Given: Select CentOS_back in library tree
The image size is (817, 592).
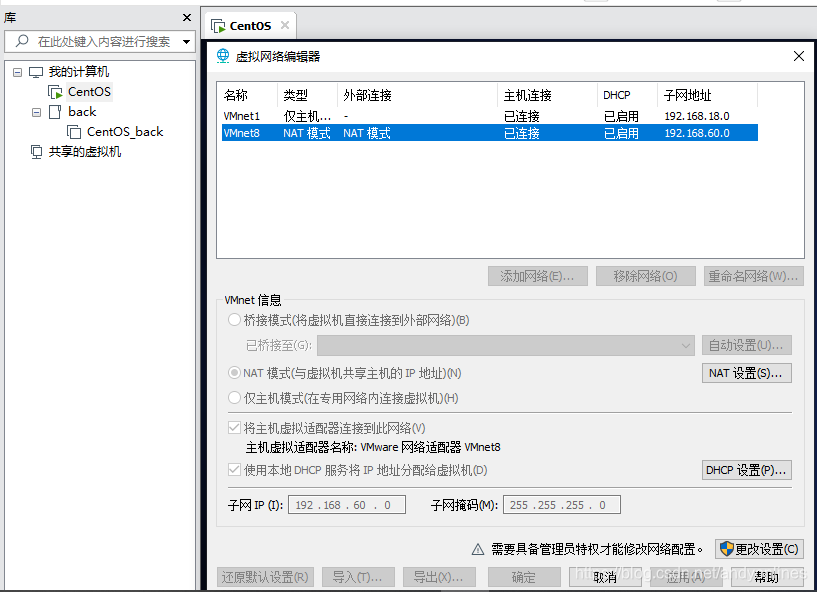Looking at the screenshot, I should [x=125, y=132].
